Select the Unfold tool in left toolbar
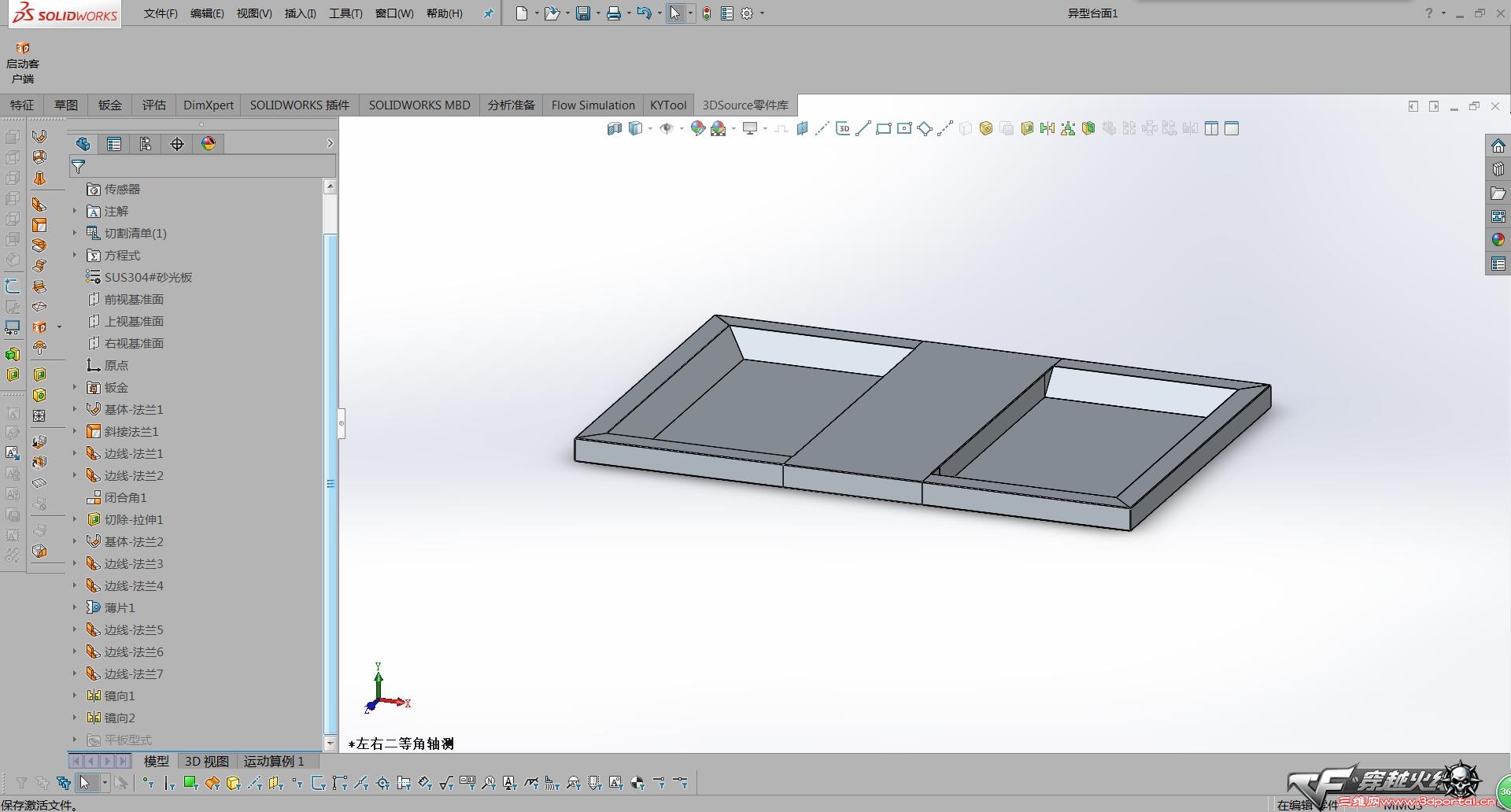This screenshot has width=1511, height=812. (39, 442)
